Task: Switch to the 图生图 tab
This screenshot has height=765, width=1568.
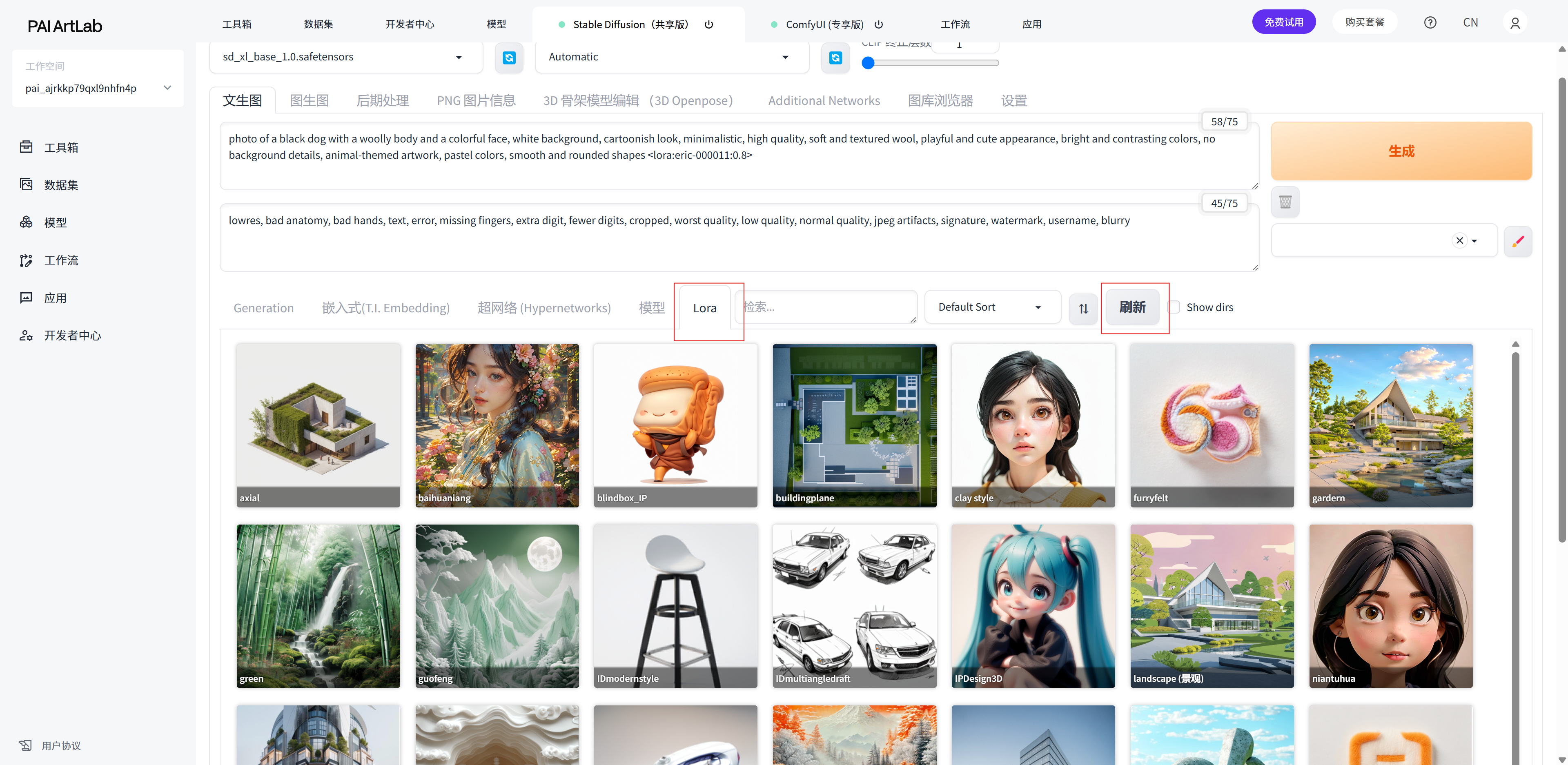Action: tap(309, 100)
